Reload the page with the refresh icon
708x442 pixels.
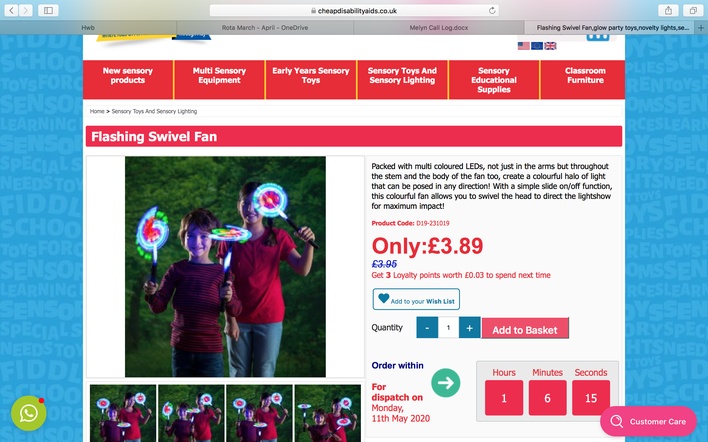point(492,10)
